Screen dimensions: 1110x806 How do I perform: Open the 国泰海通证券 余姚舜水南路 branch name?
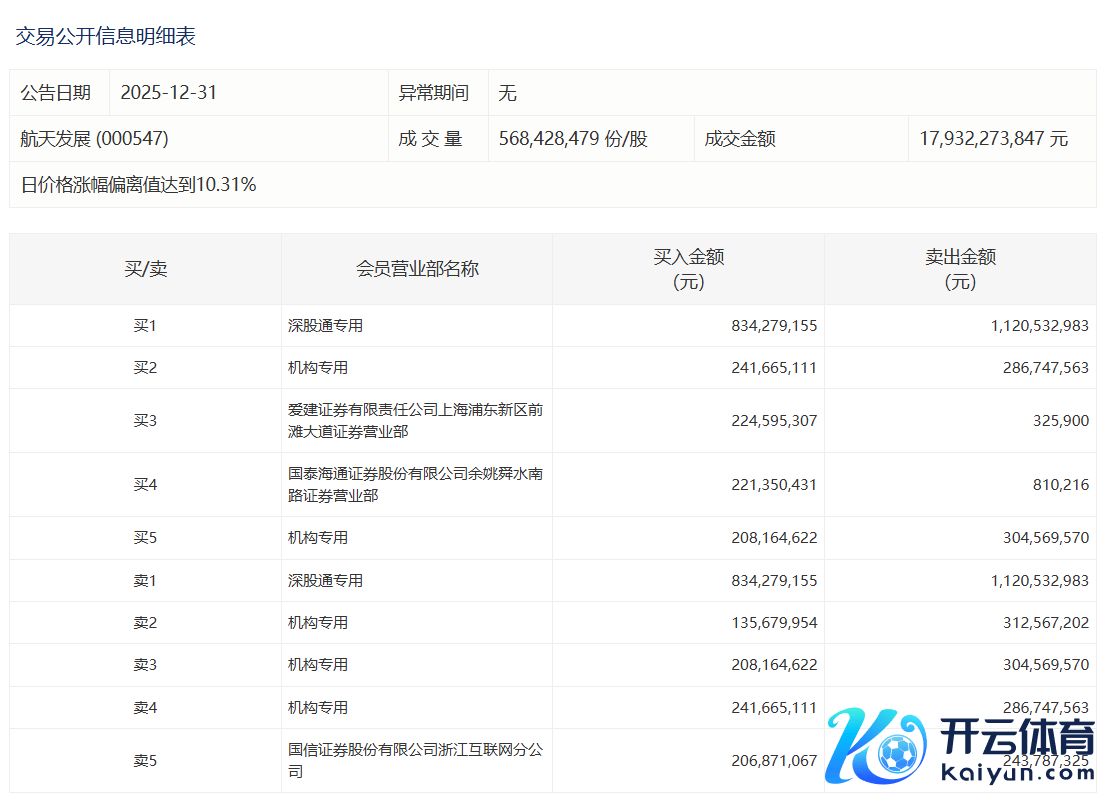(x=415, y=485)
